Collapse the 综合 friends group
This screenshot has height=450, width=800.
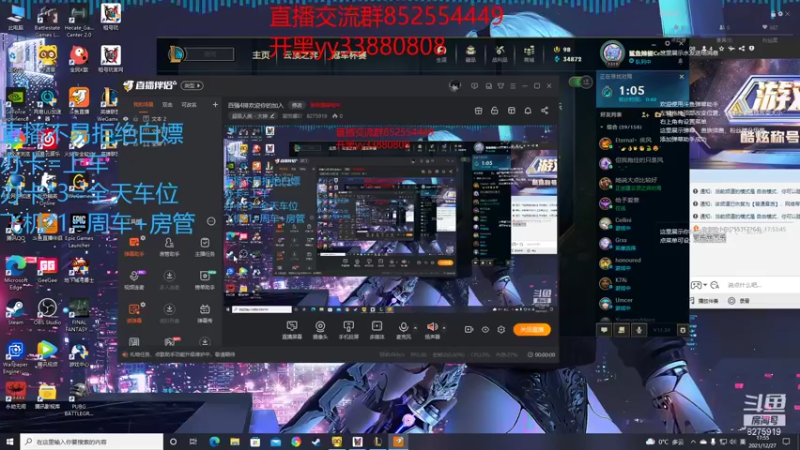[602, 127]
